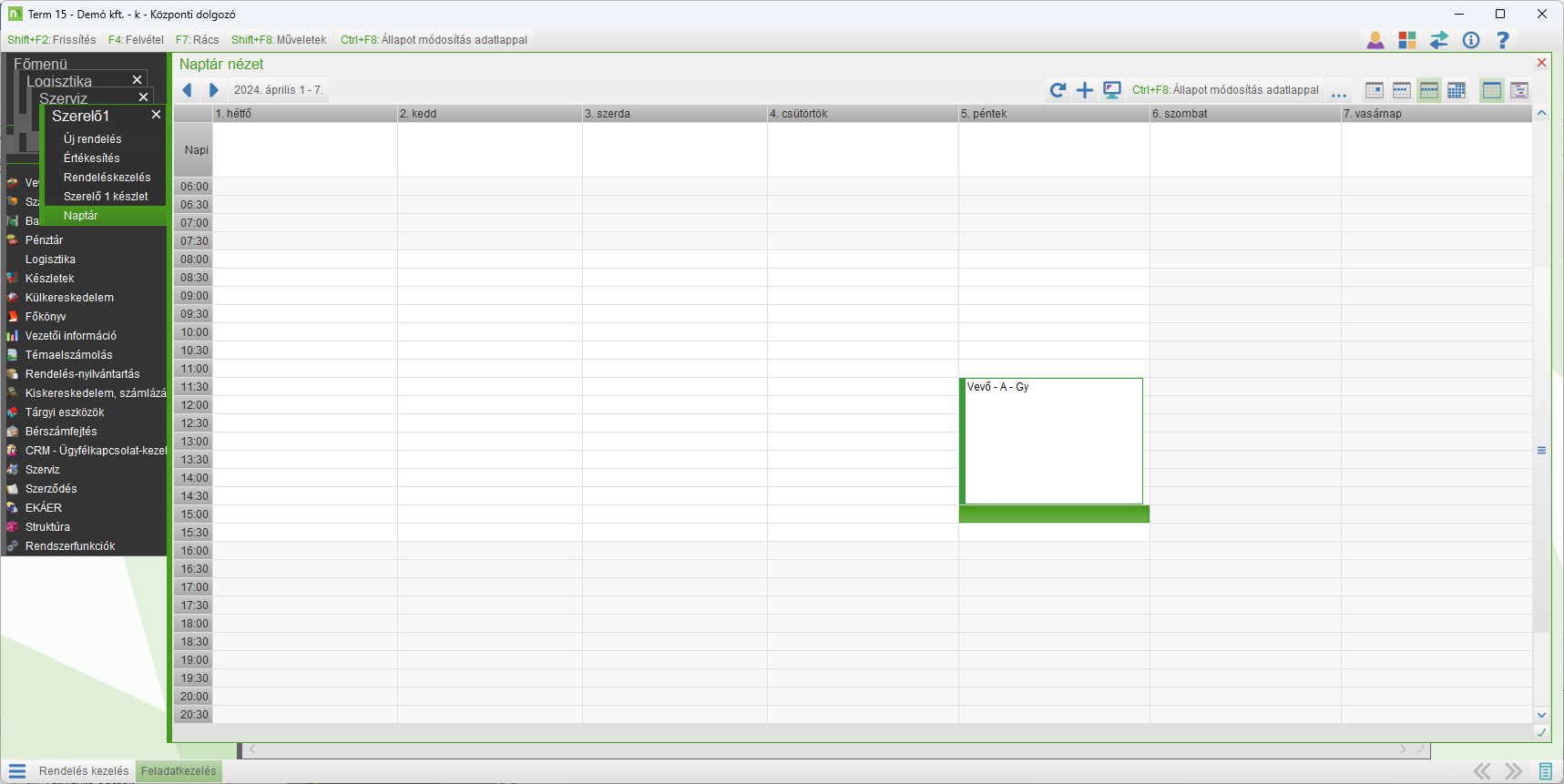This screenshot has width=1564, height=784.
Task: Select the highlighted full-week view icon
Action: click(x=1429, y=90)
